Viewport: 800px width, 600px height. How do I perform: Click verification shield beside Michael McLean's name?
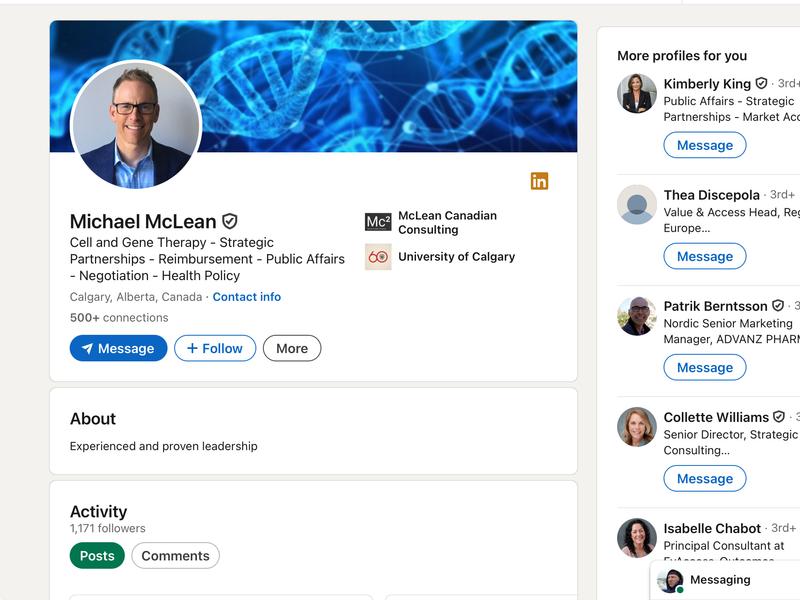click(x=230, y=221)
